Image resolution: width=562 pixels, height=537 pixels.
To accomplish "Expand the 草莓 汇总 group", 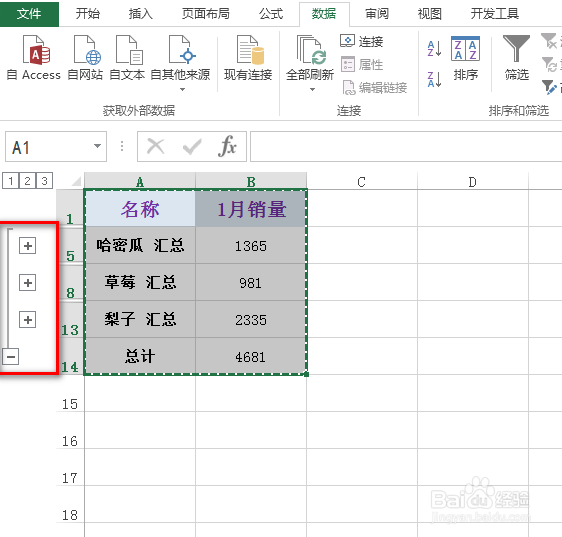I will click(27, 283).
